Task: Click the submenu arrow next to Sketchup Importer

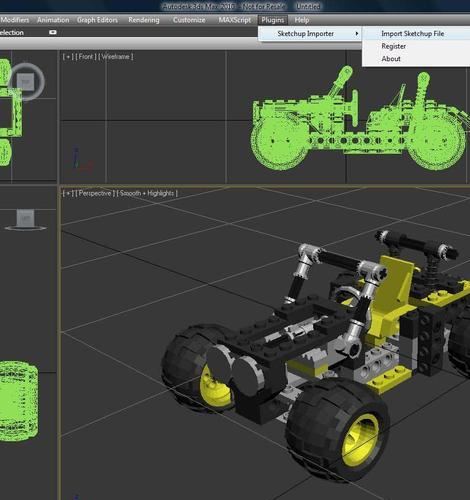Action: (357, 34)
